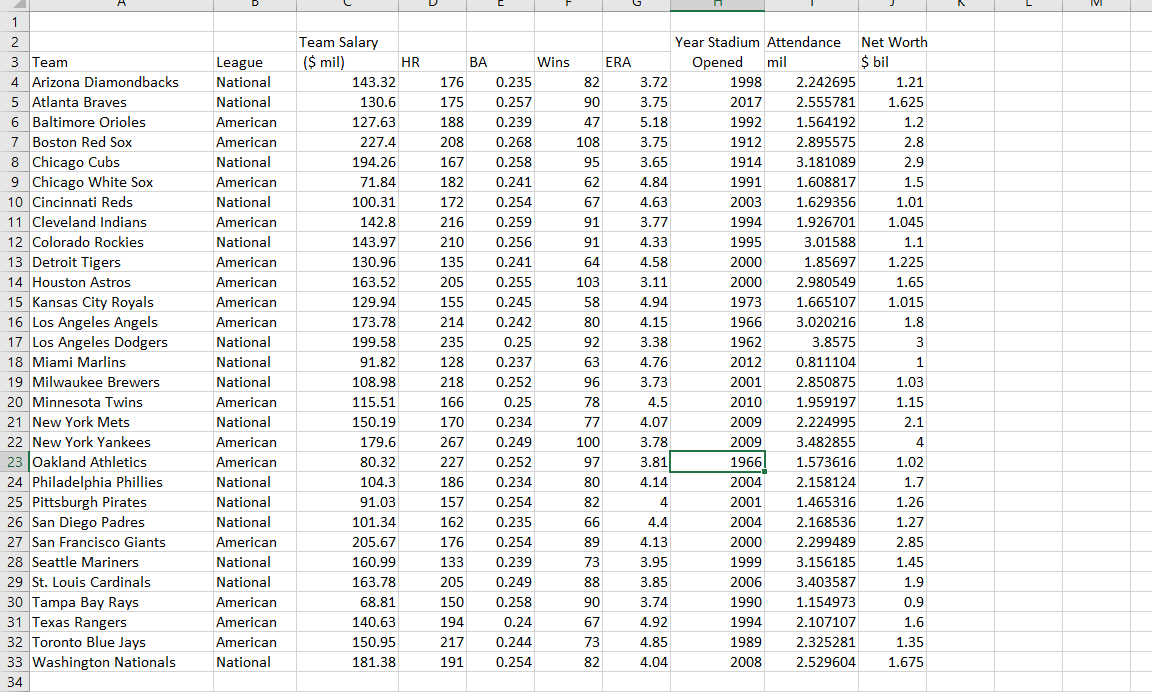
Task: Click the Net Worth header cell
Action: pos(893,43)
